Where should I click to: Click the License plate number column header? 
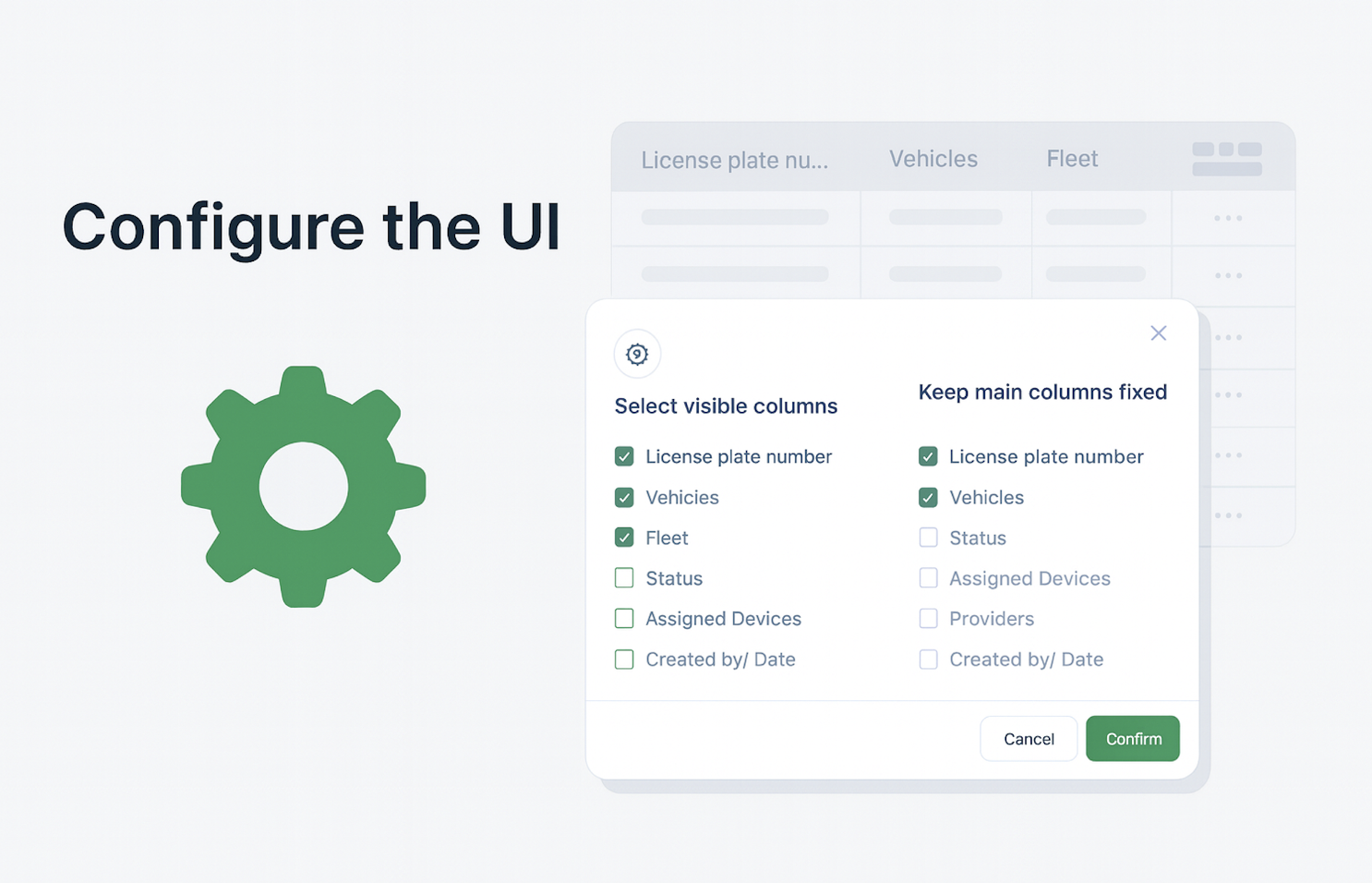(x=735, y=159)
